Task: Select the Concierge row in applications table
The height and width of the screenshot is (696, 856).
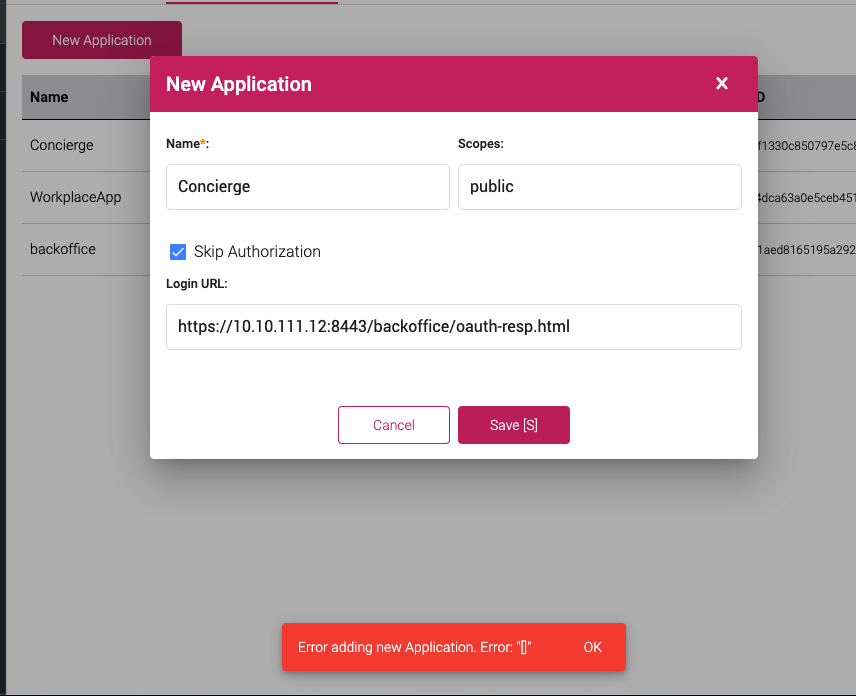Action: pyautogui.click(x=86, y=145)
